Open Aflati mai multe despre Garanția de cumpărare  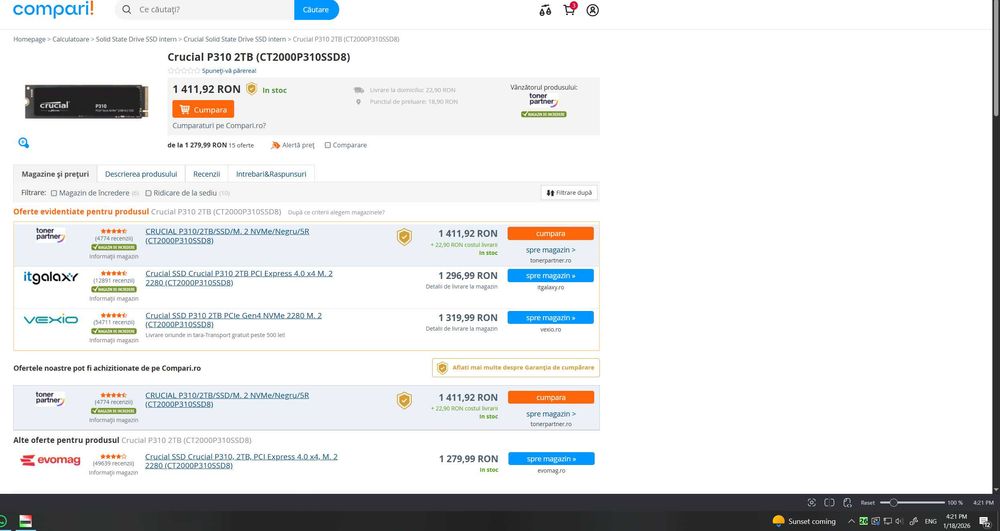(515, 368)
